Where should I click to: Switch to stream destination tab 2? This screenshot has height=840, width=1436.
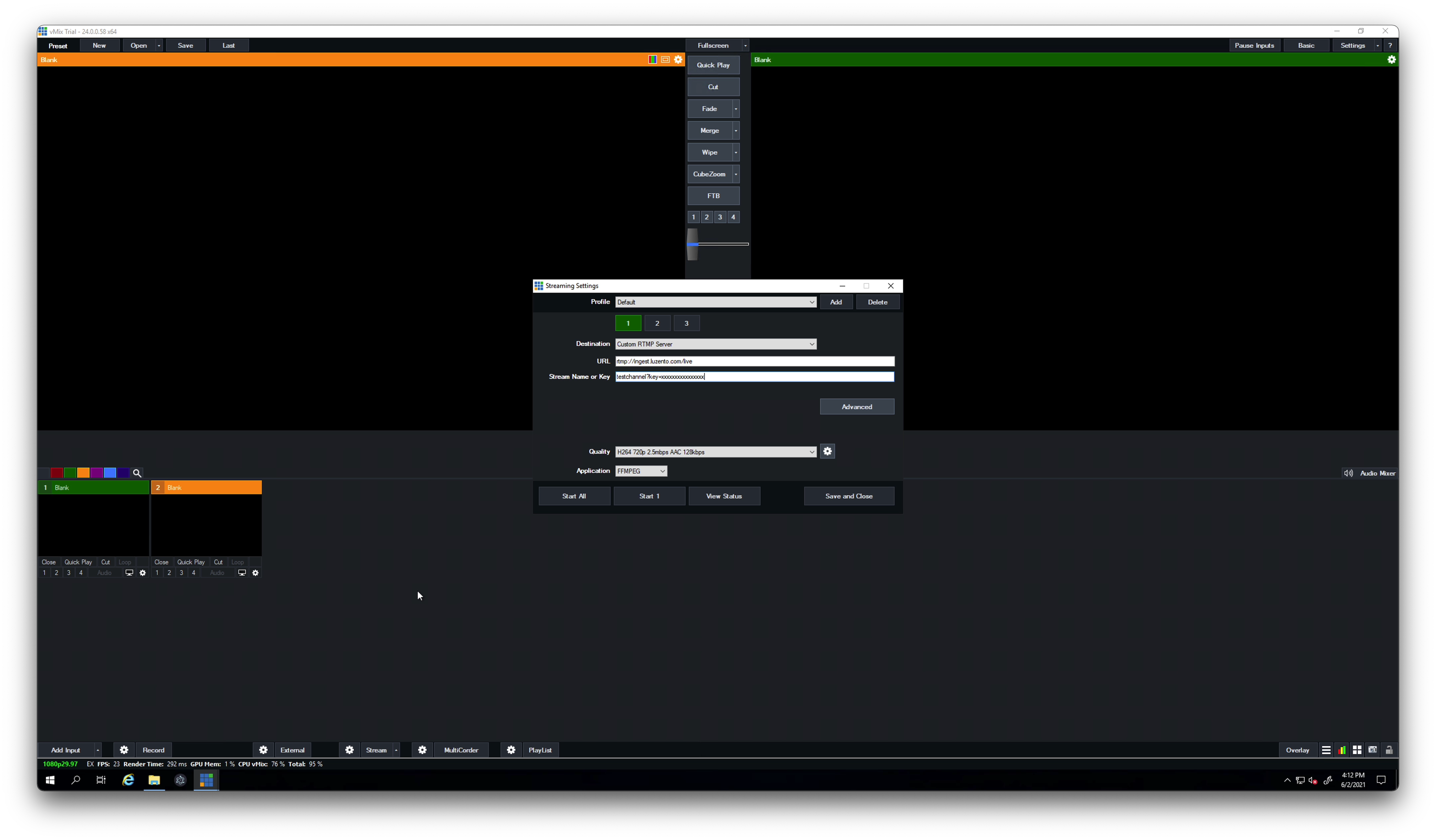[x=657, y=323]
